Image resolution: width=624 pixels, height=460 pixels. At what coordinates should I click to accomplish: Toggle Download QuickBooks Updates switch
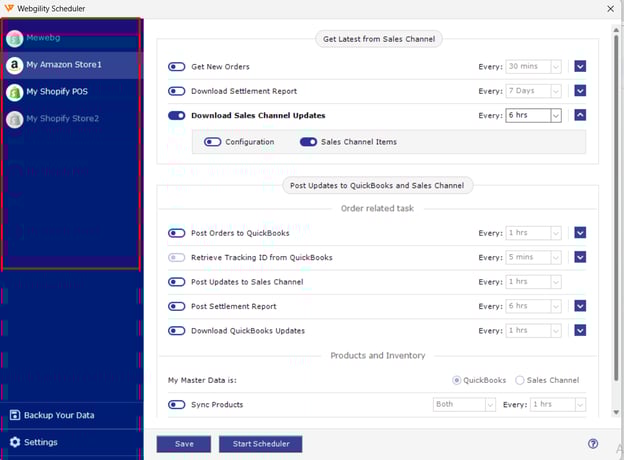tap(176, 331)
